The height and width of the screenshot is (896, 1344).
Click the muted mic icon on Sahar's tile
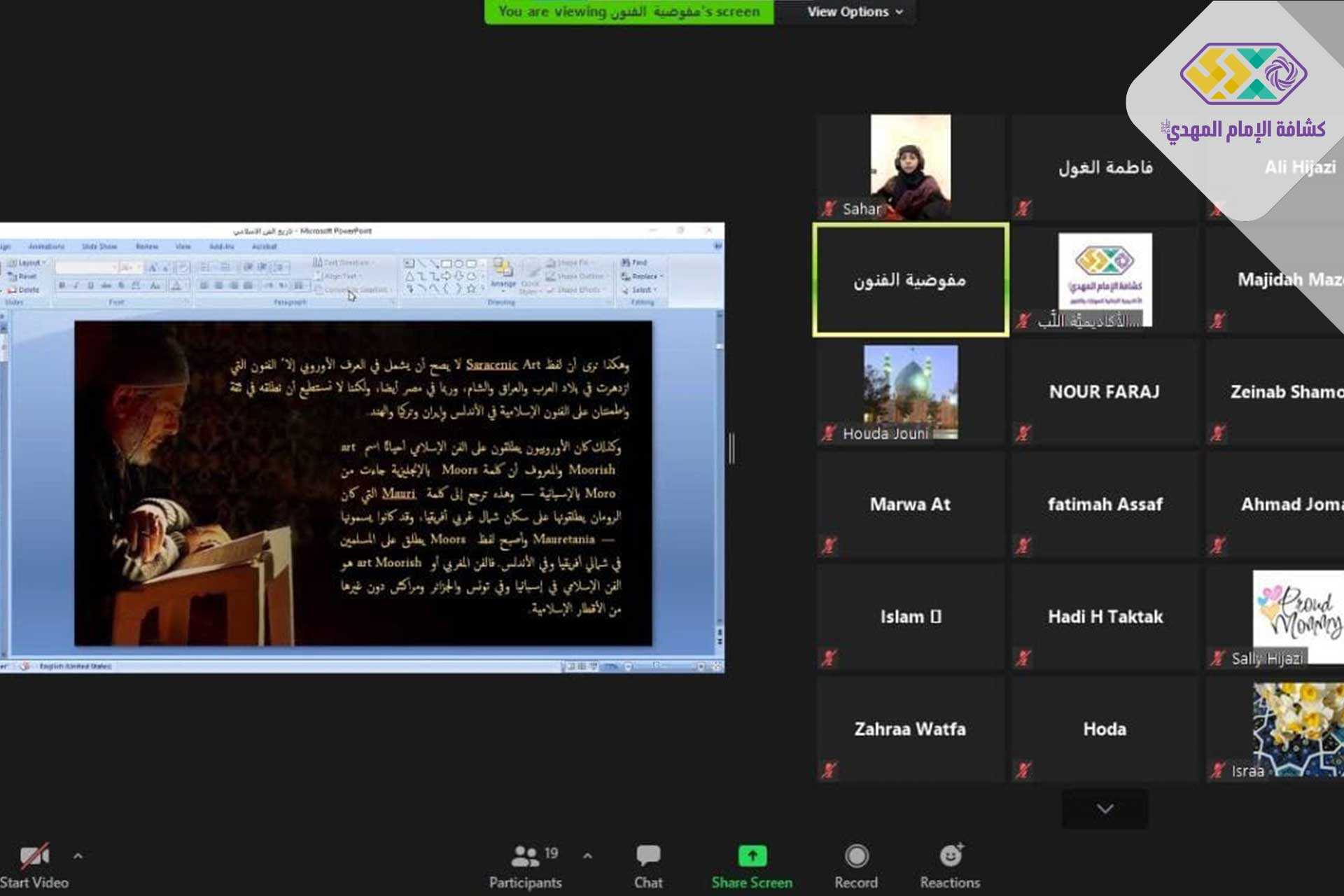pos(829,209)
